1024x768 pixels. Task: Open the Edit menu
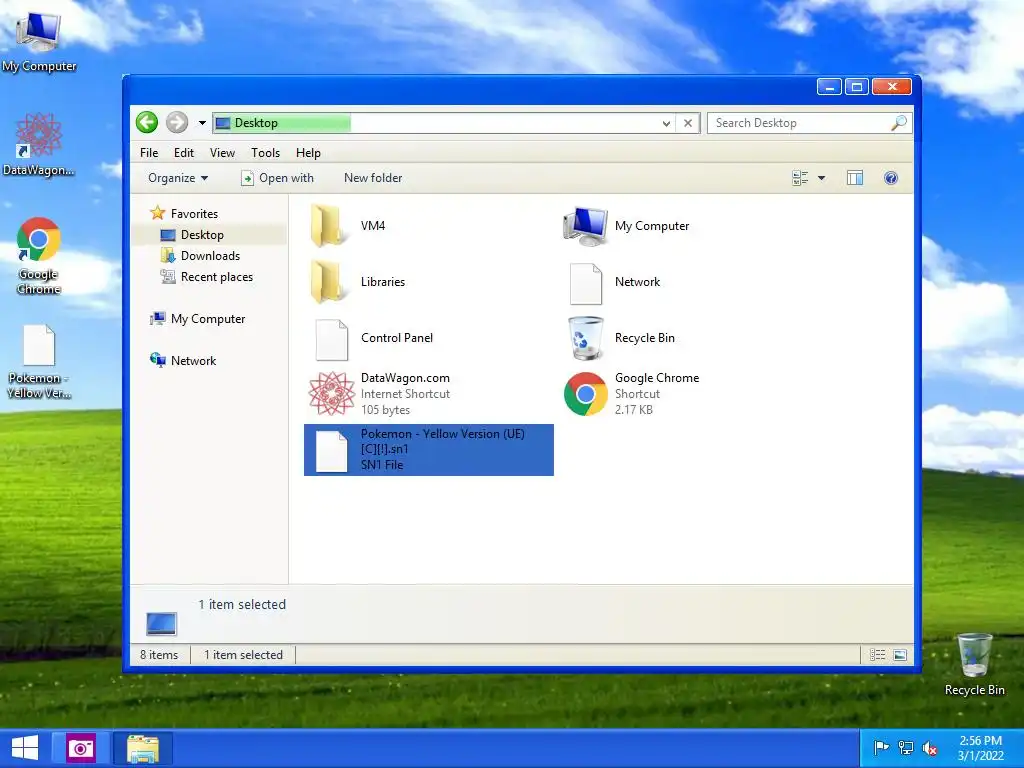pyautogui.click(x=184, y=153)
